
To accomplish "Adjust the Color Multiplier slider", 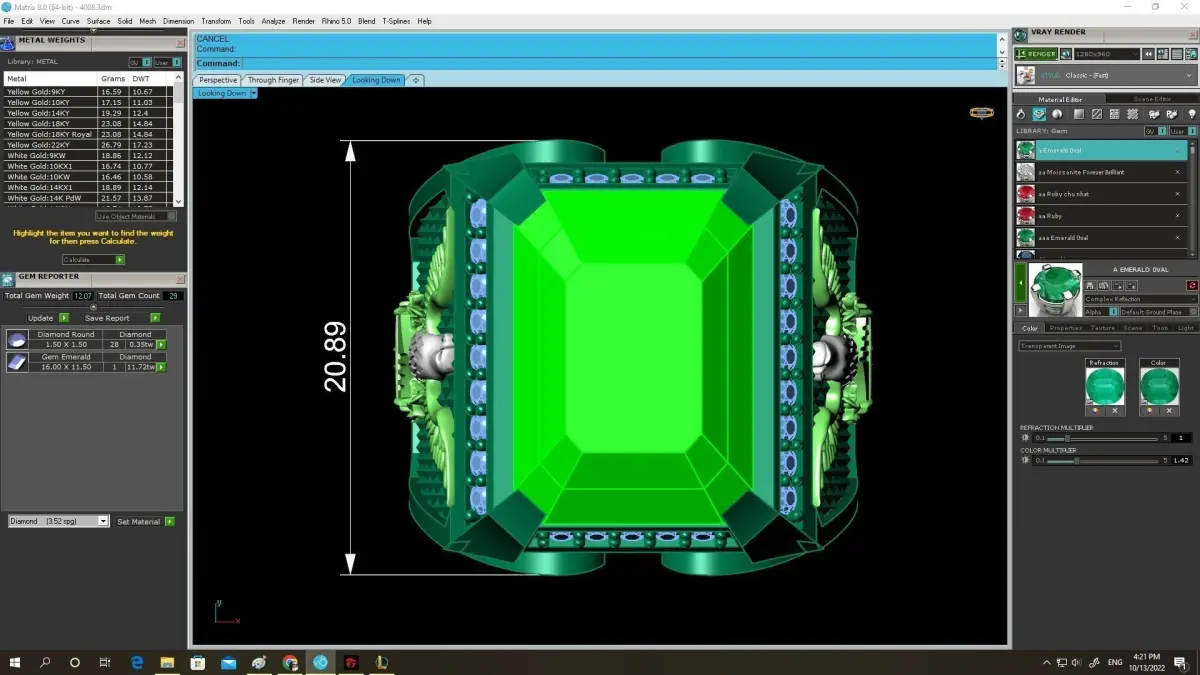I will 1076,461.
